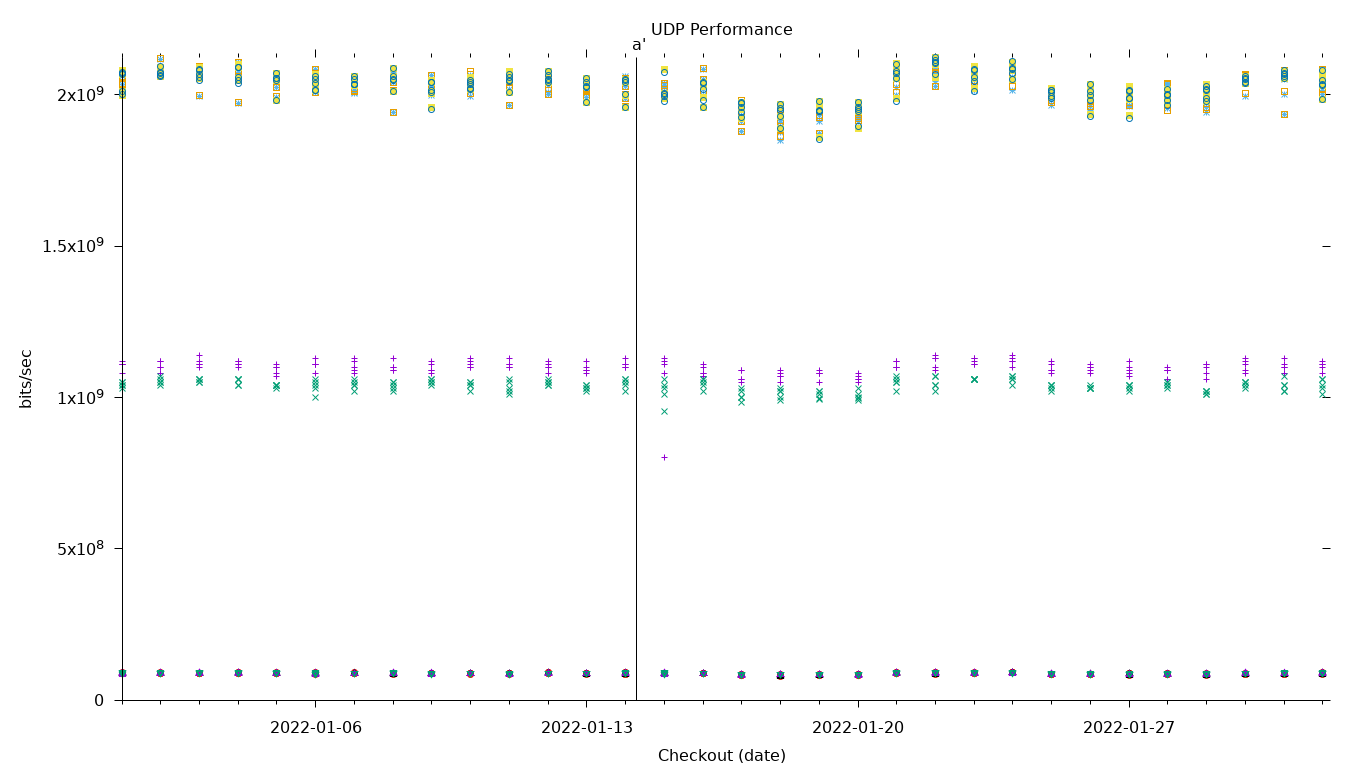This screenshot has width=1360, height=768.
Task: Click the '2022-01-06' x-axis date label
Action: (x=316, y=728)
